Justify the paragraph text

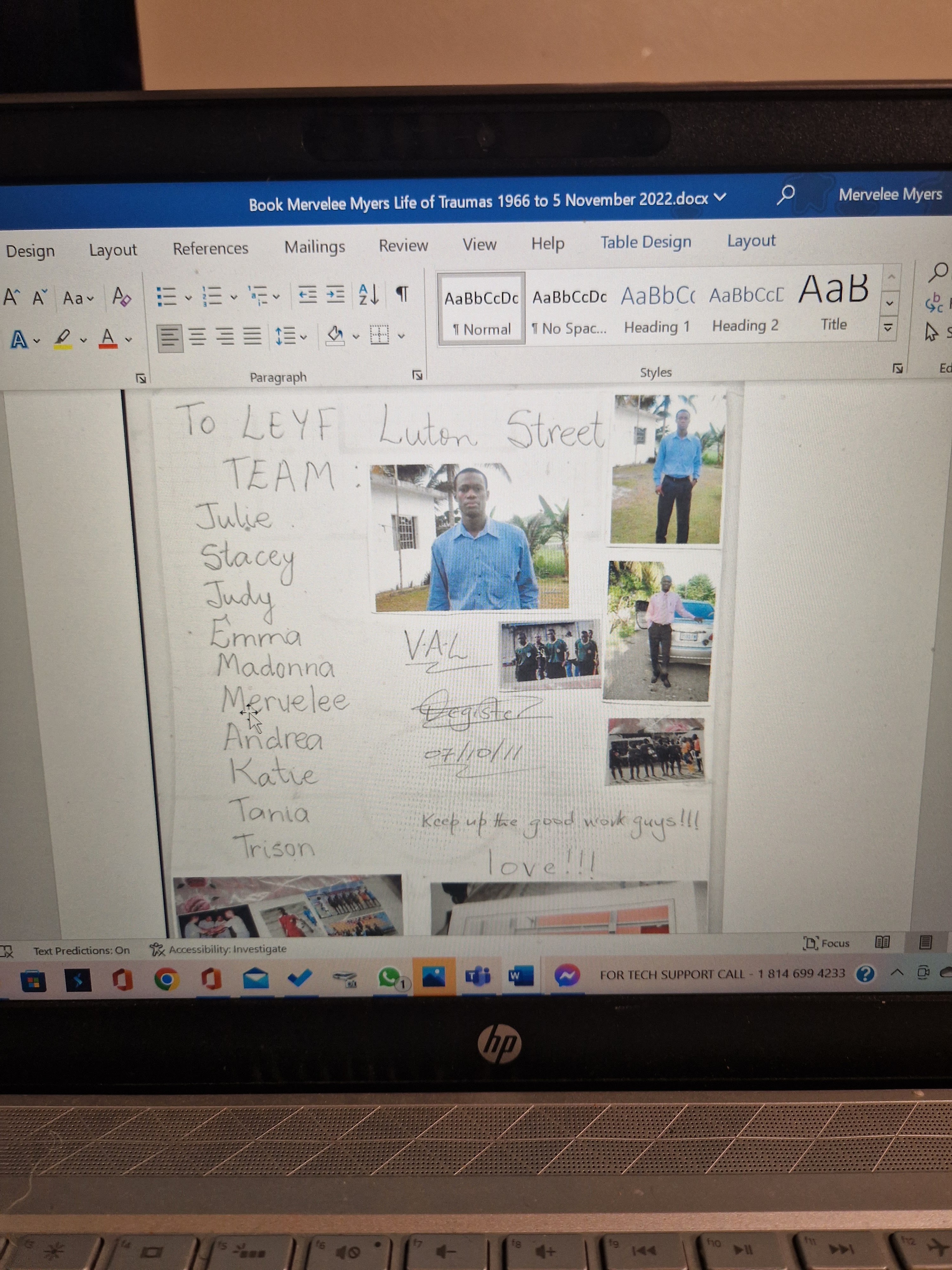[x=252, y=336]
